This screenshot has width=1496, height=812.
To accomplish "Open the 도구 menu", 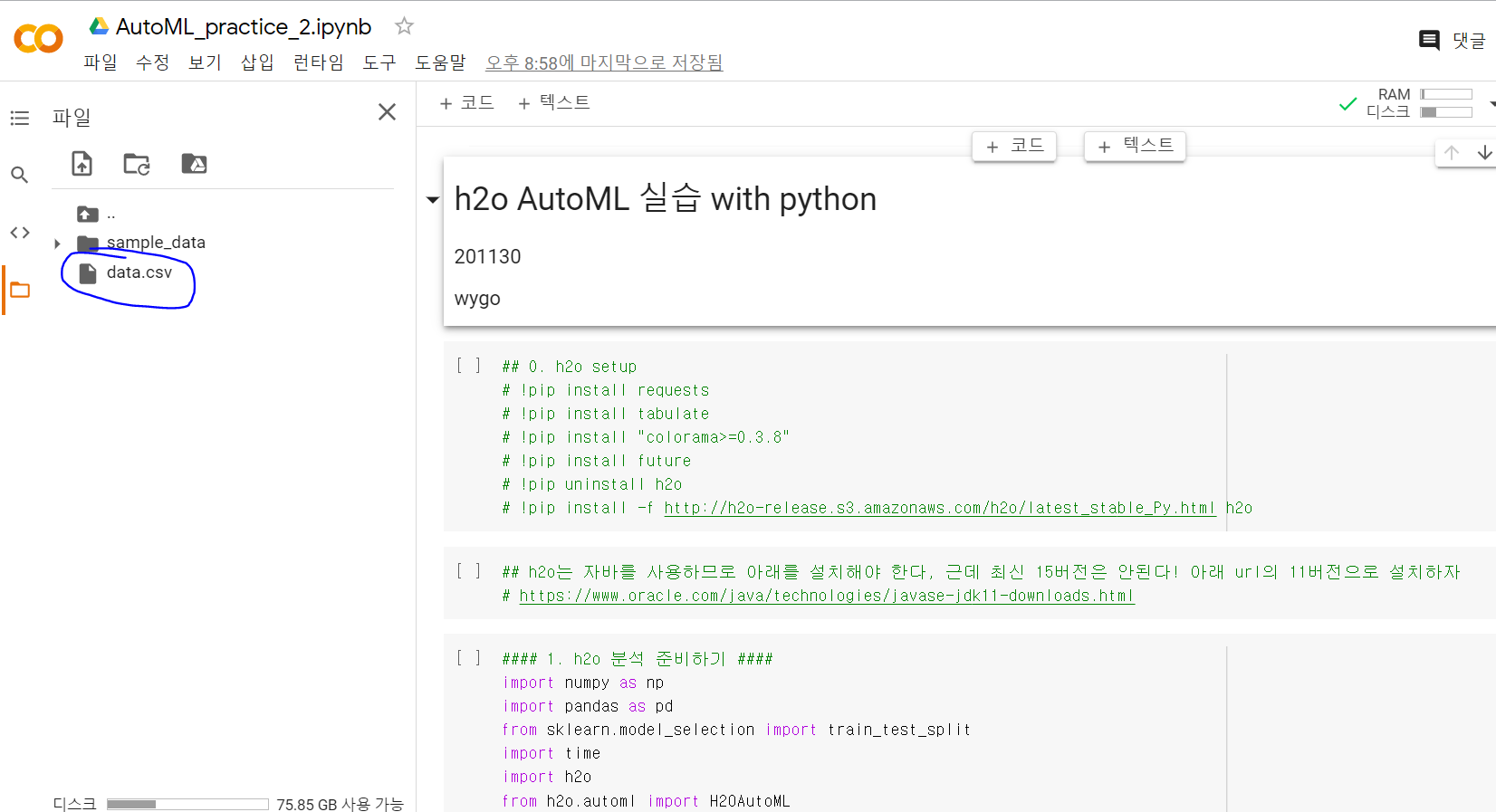I will [379, 62].
